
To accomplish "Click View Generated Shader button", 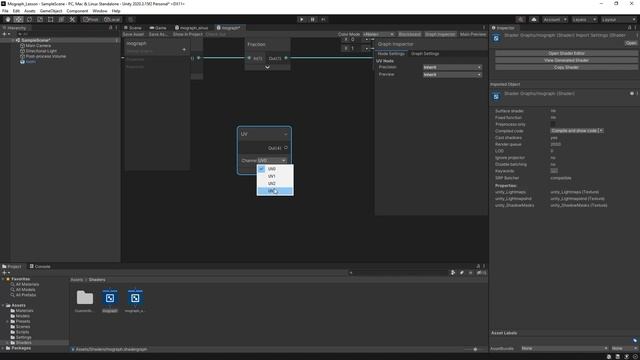I will point(566,60).
